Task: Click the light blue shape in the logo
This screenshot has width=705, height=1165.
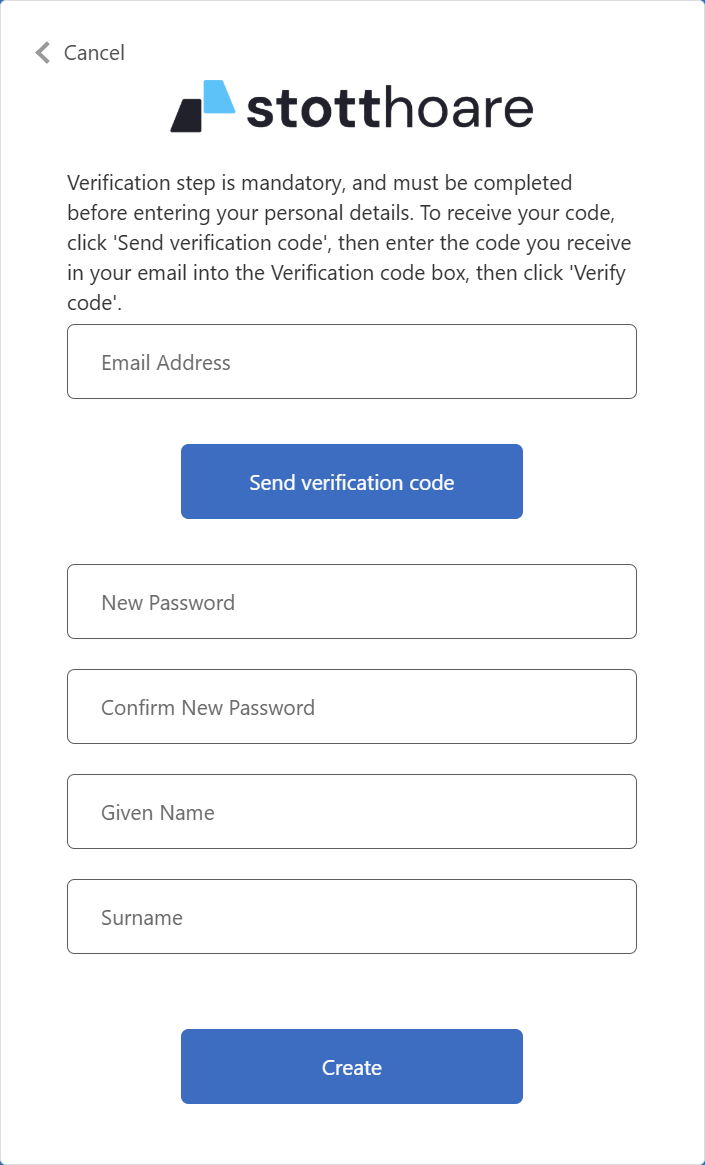Action: tap(220, 96)
